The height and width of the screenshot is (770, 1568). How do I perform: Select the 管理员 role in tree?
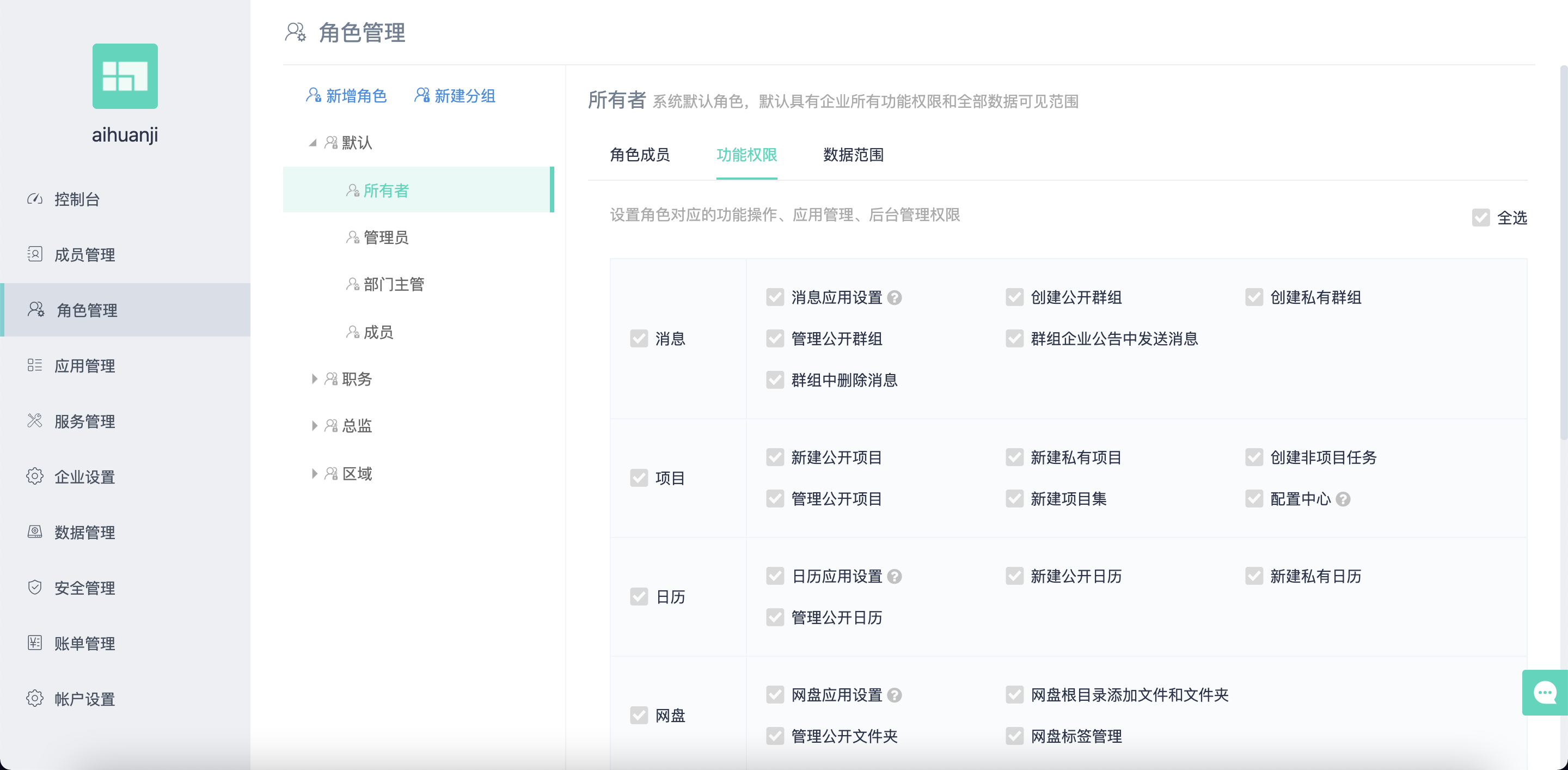click(x=385, y=237)
